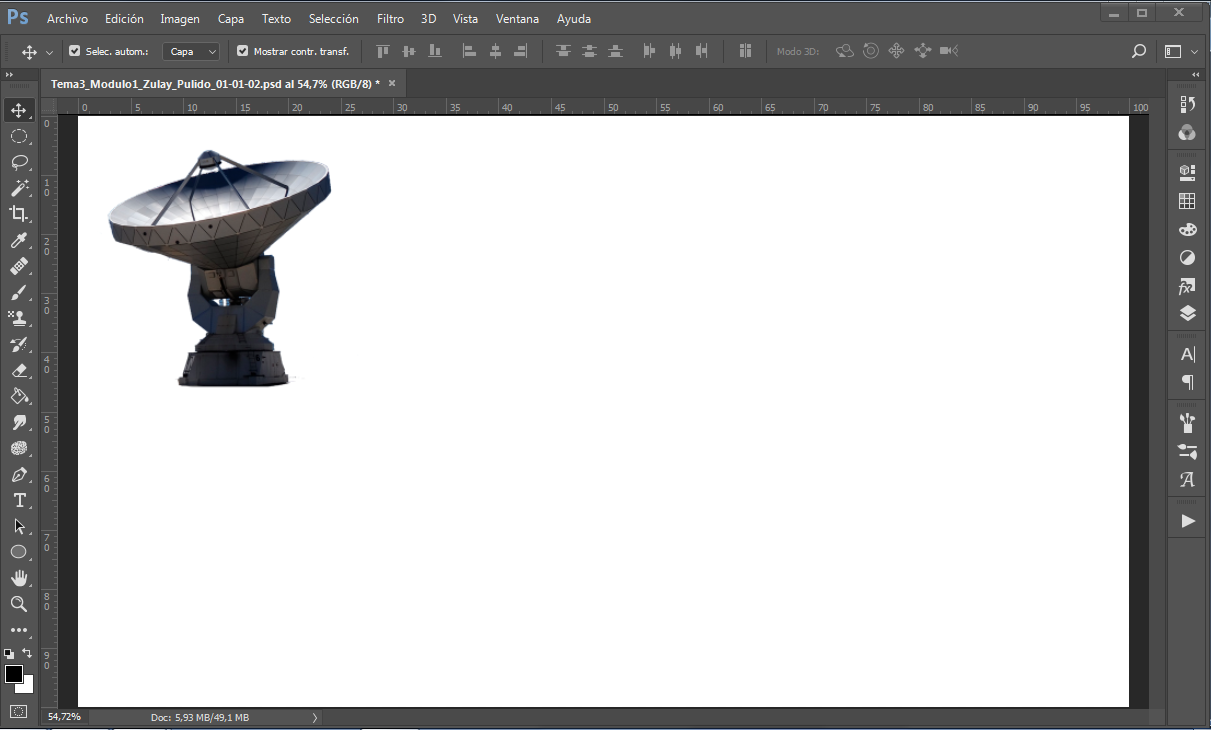The image size is (1211, 730).
Task: Select the Lasso tool
Action: click(x=19, y=162)
